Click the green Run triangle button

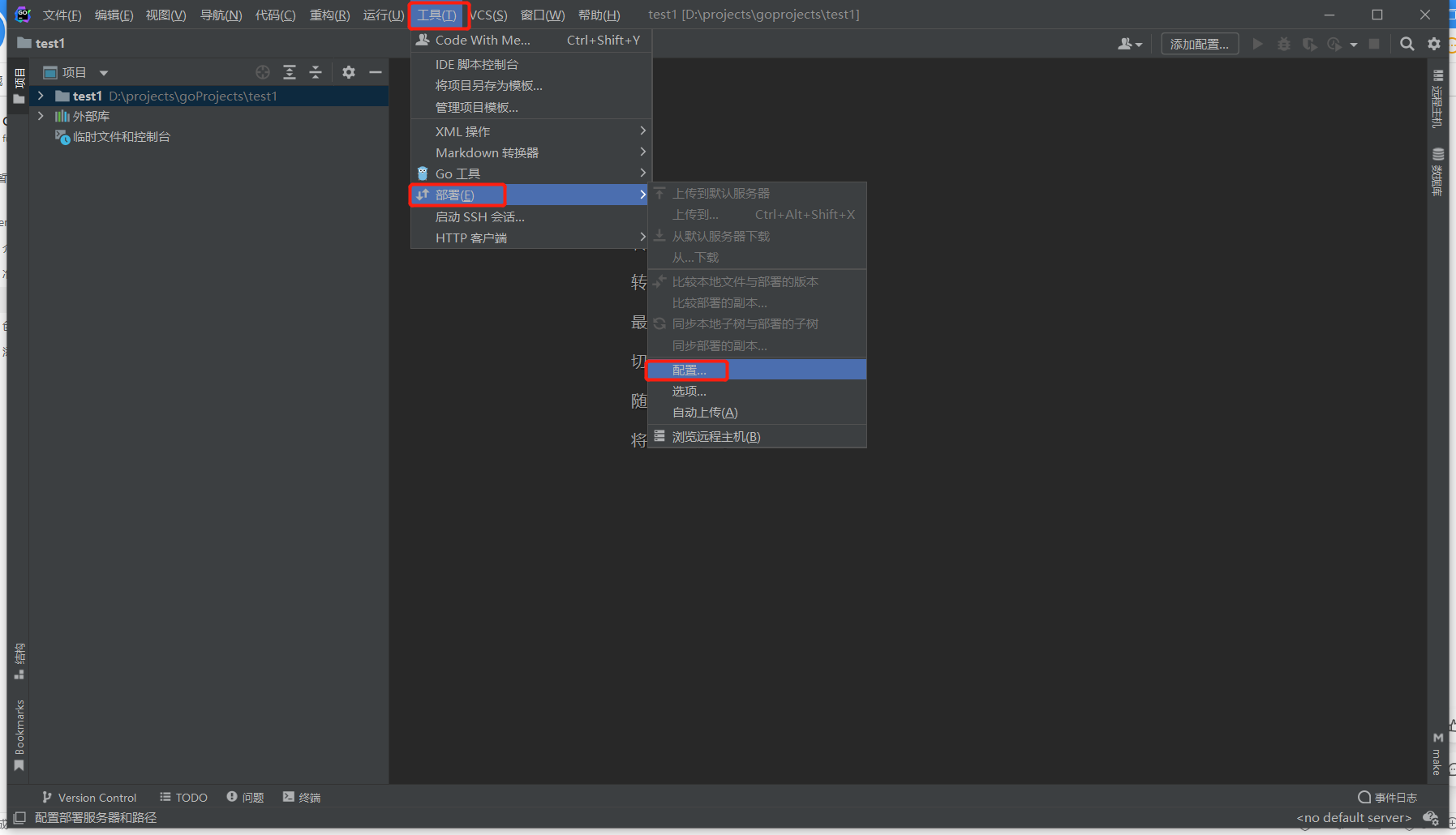1258,44
